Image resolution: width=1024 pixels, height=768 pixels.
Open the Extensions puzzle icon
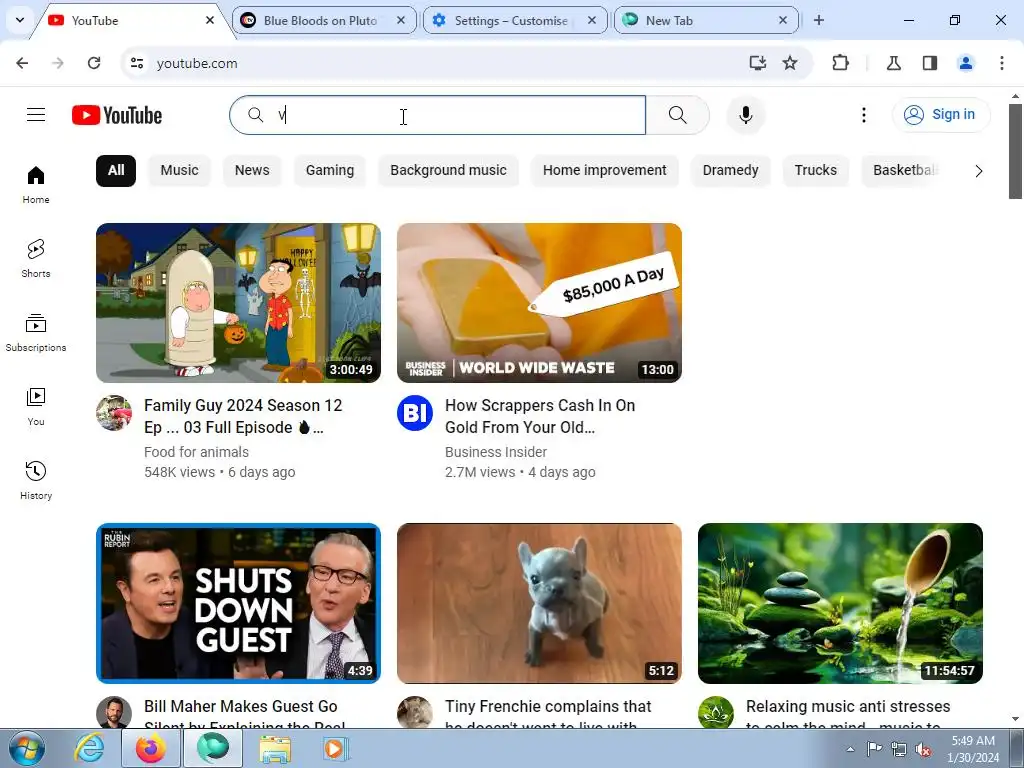point(840,63)
